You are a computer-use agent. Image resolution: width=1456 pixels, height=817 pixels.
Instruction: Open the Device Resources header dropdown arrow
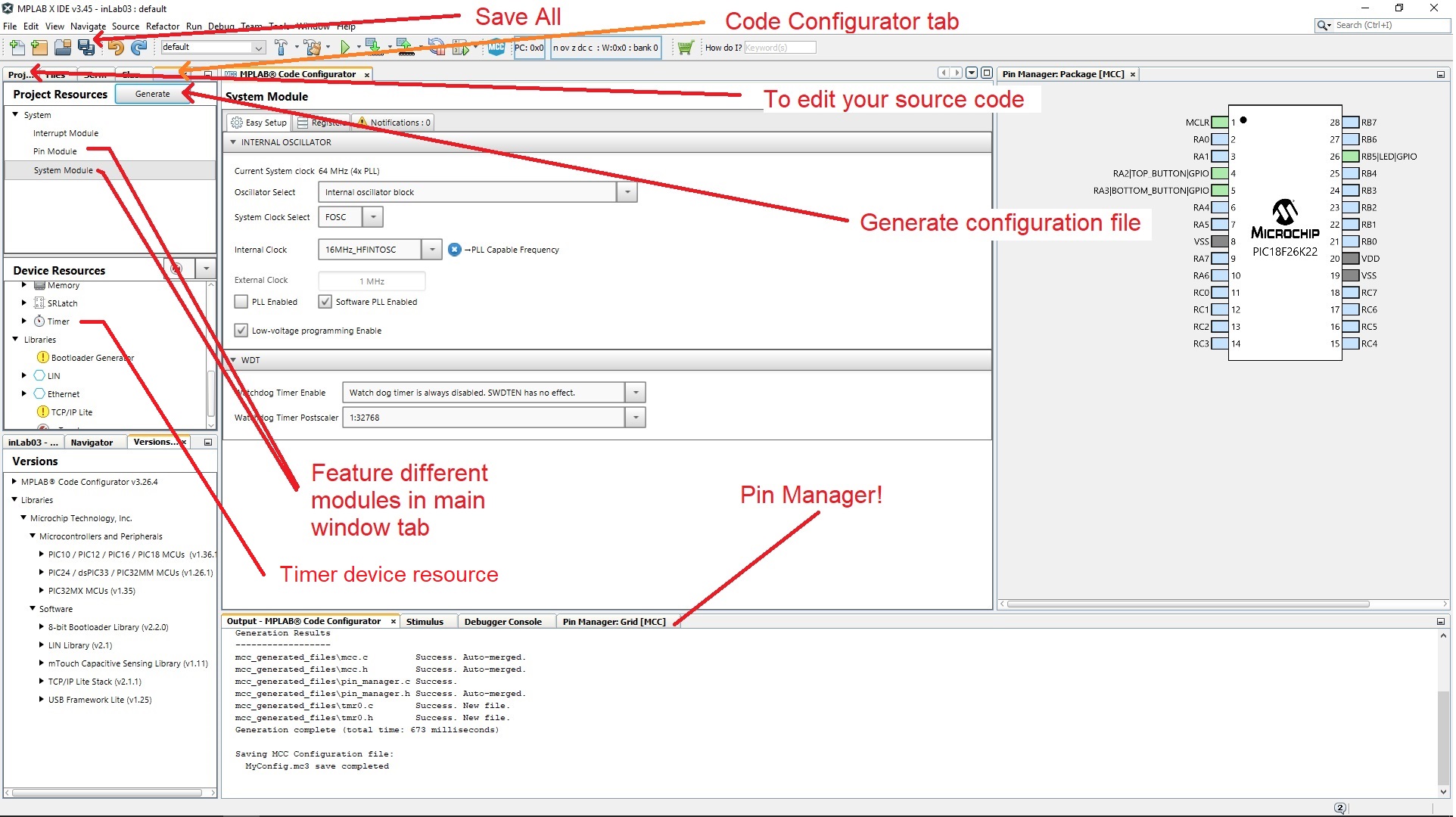[206, 269]
